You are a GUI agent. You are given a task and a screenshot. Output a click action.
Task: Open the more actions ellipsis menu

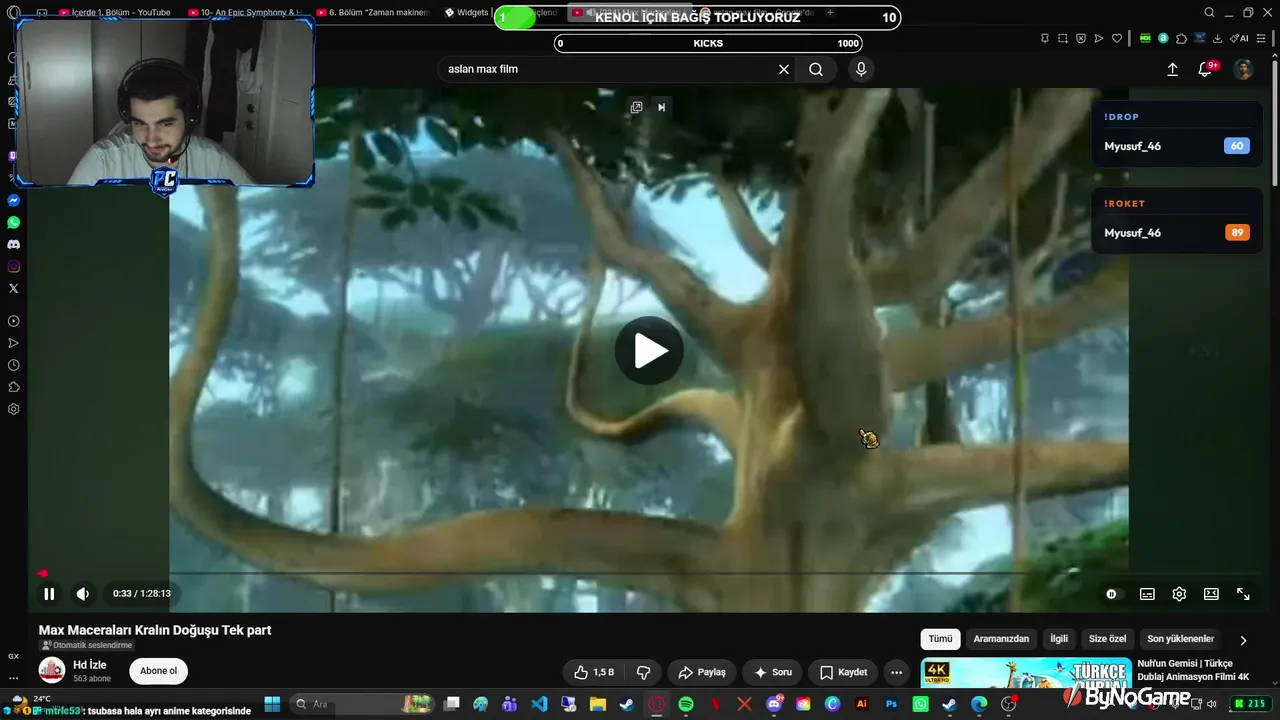point(897,672)
